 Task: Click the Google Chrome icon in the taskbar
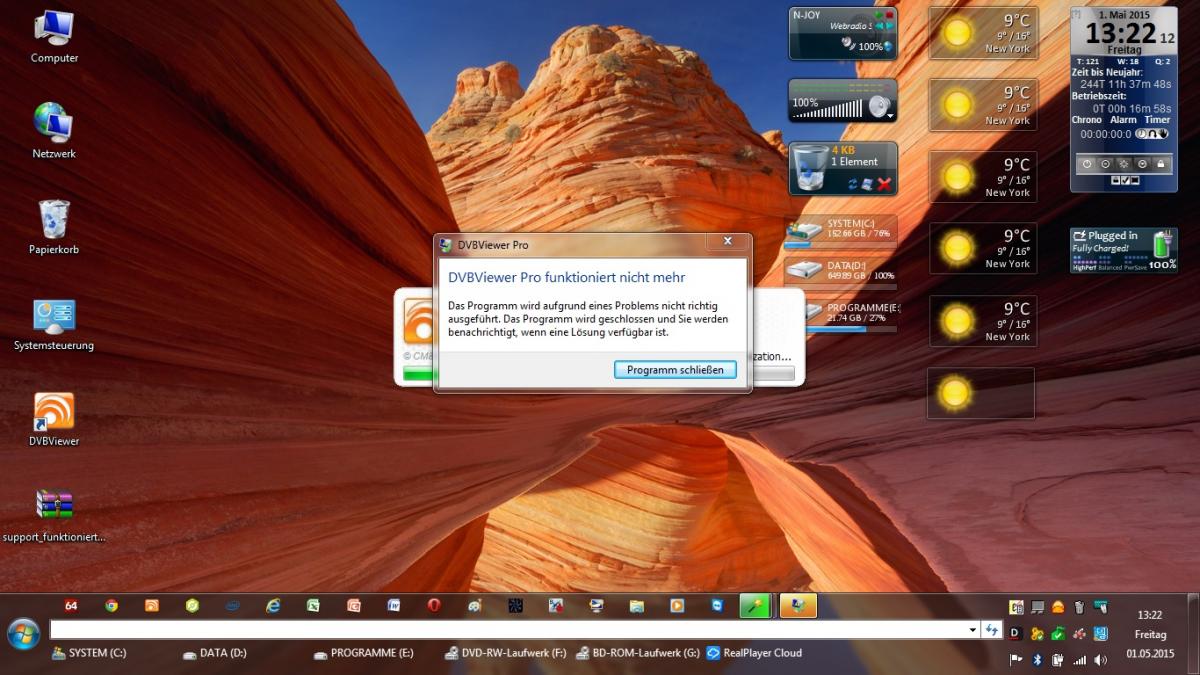pos(111,605)
